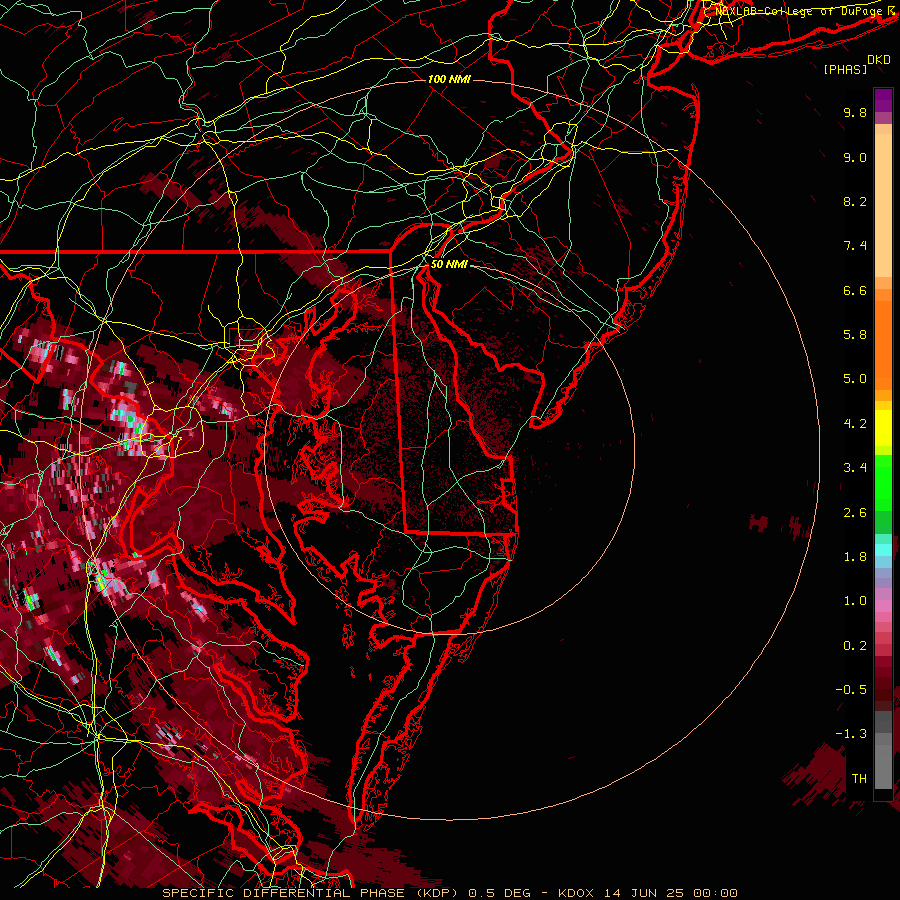Select the "7.4" scale value

point(855,246)
